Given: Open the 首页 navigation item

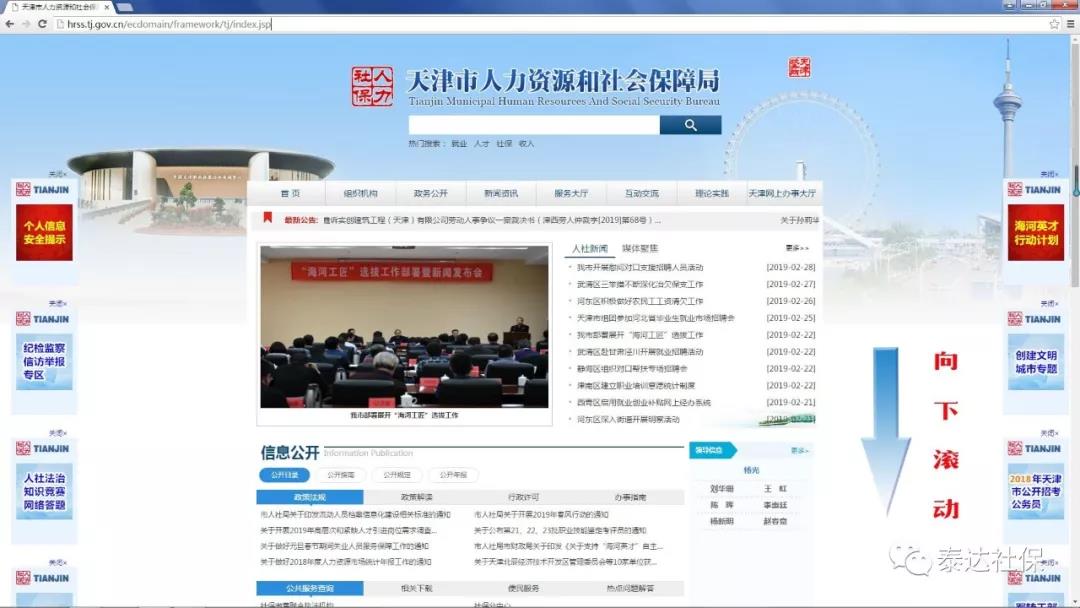Looking at the screenshot, I should [x=290, y=193].
